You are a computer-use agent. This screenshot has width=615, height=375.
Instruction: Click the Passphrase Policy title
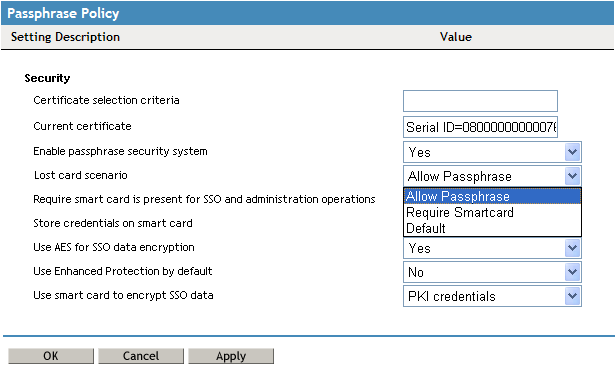click(63, 13)
